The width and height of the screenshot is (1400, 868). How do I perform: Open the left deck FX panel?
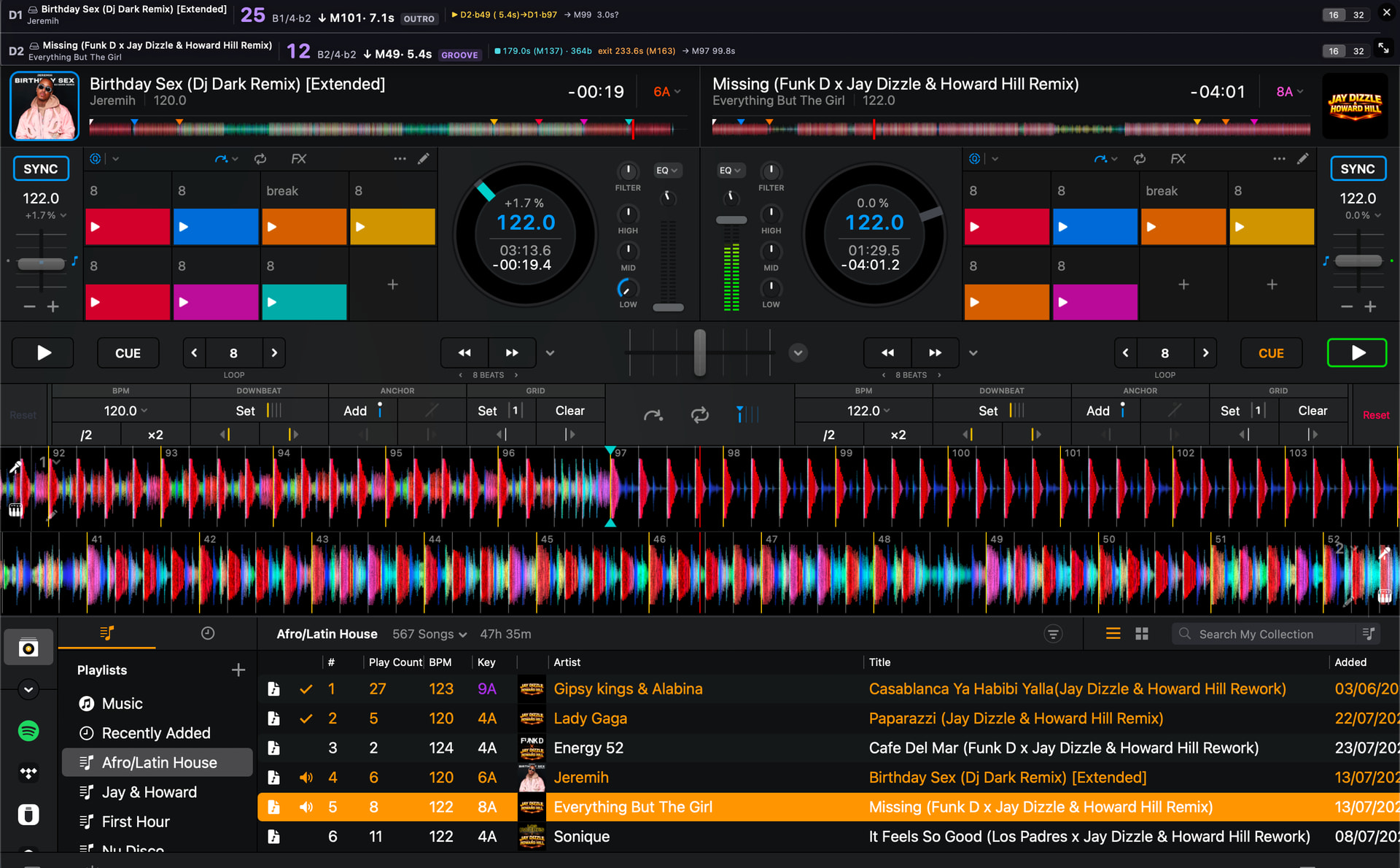[x=298, y=158]
